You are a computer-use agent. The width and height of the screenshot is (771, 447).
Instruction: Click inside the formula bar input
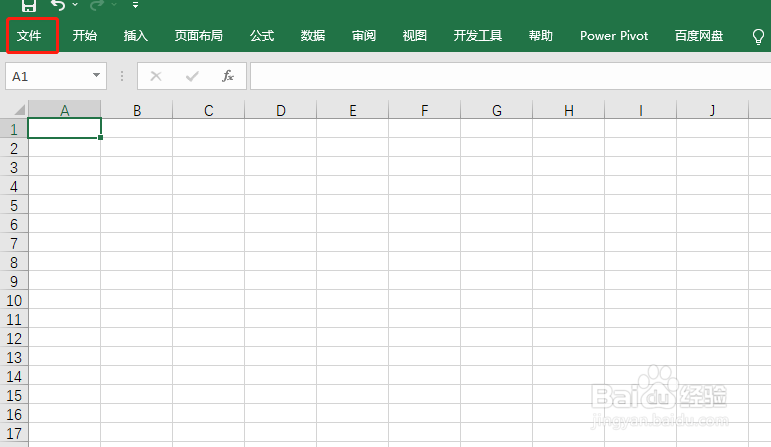510,76
